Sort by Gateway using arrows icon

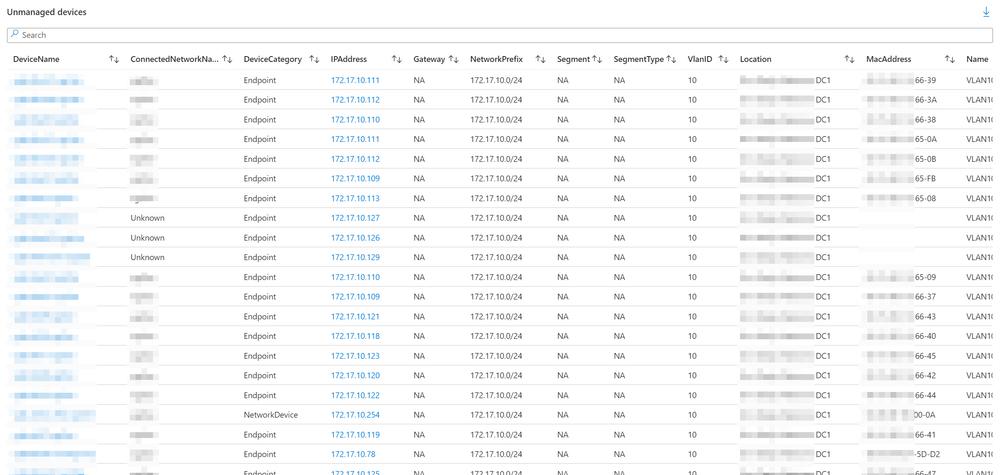[x=454, y=59]
